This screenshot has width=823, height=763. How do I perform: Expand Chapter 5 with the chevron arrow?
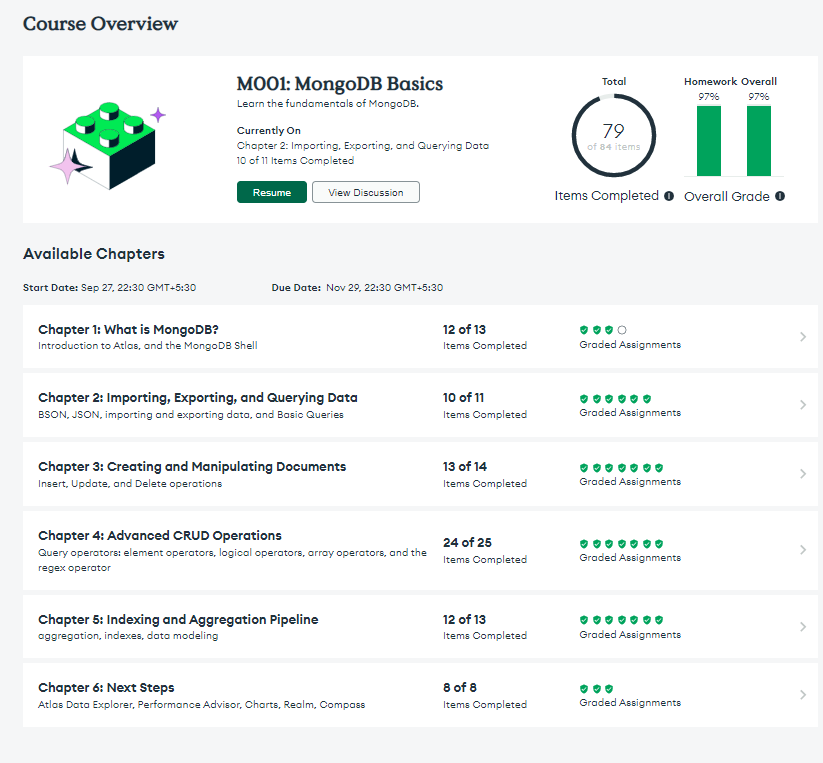(x=803, y=627)
